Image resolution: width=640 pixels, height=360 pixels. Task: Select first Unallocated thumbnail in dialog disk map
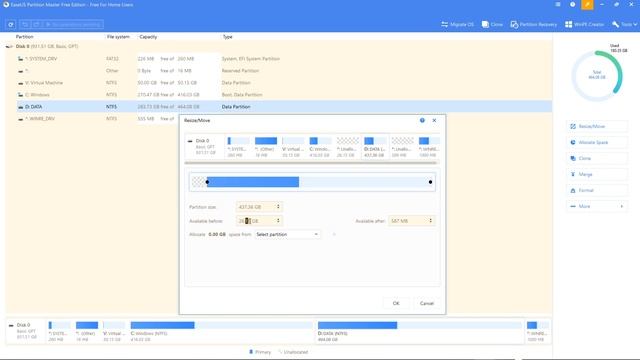pos(347,147)
